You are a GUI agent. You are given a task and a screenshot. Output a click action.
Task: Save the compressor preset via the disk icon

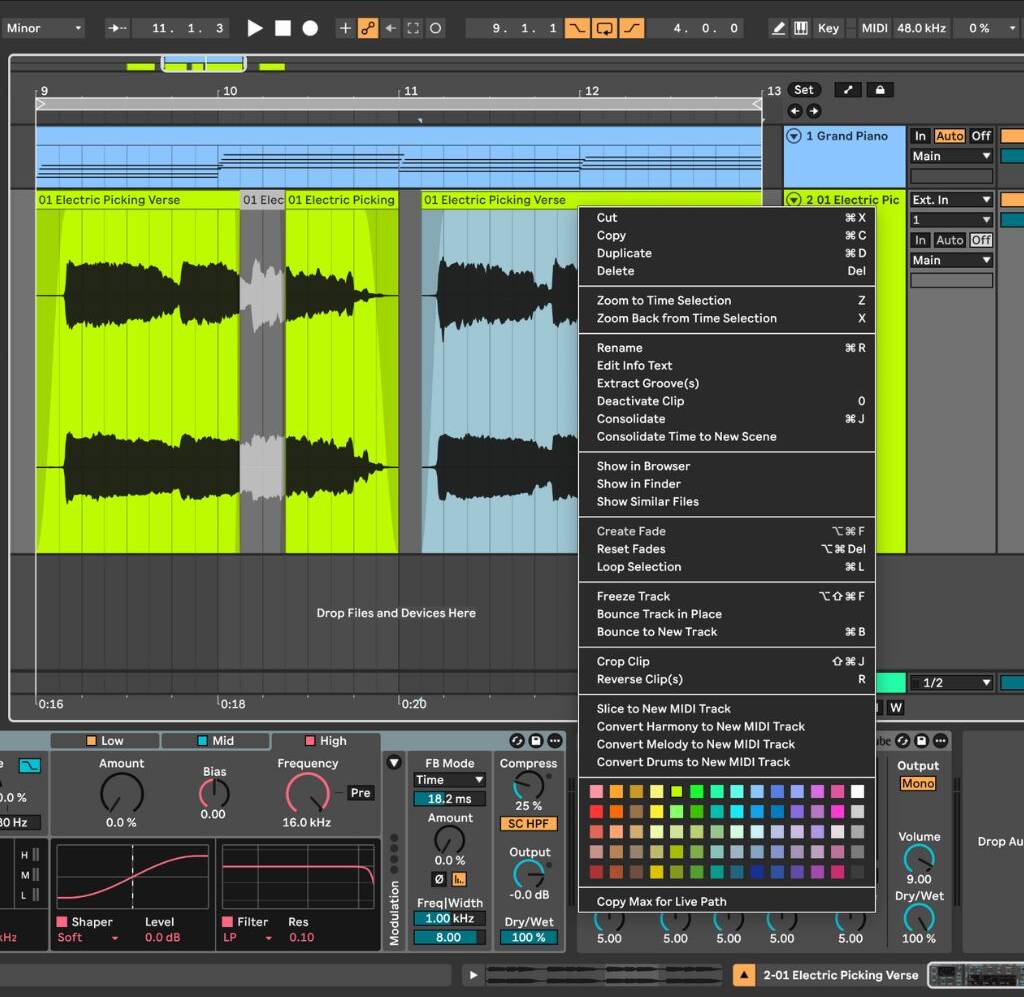click(x=536, y=742)
